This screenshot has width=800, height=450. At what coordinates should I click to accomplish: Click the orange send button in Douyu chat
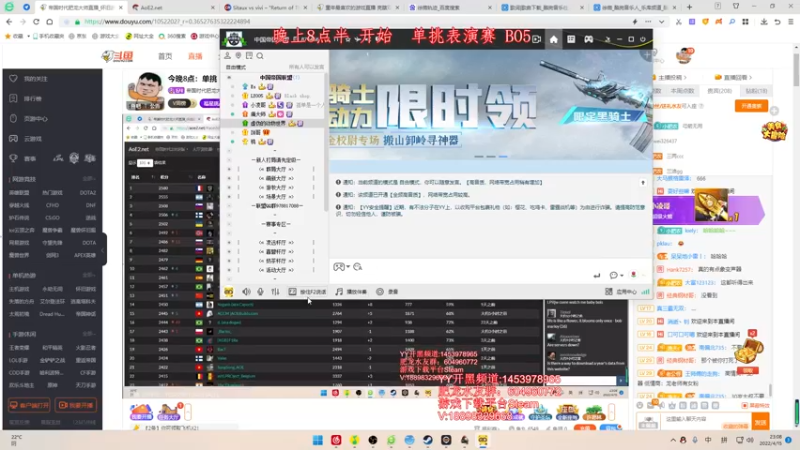[761, 422]
